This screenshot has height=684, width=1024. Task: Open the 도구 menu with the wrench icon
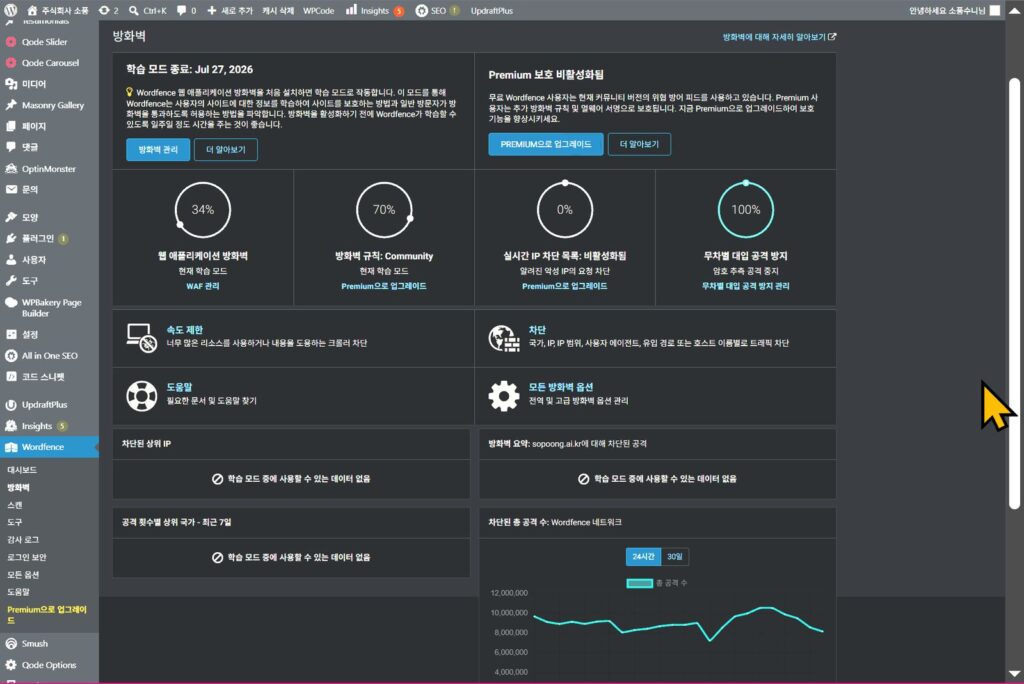coord(30,281)
